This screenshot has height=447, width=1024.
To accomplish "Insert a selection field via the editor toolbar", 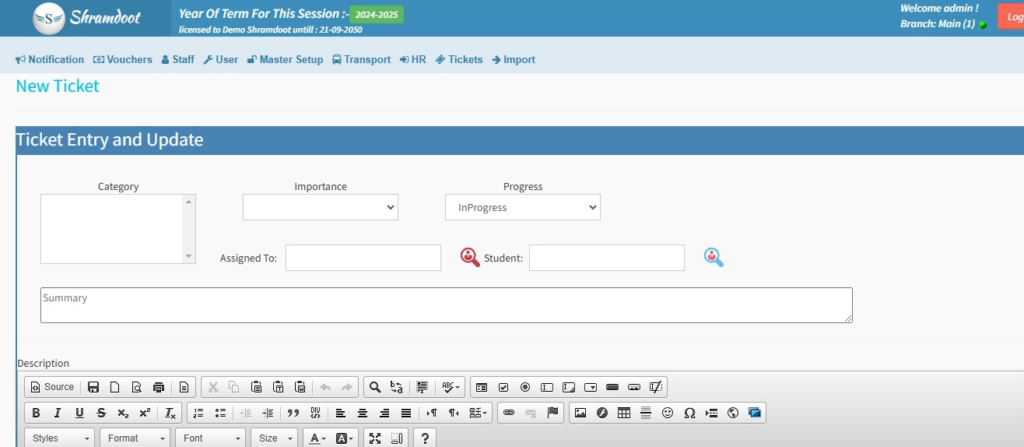I will (590, 387).
